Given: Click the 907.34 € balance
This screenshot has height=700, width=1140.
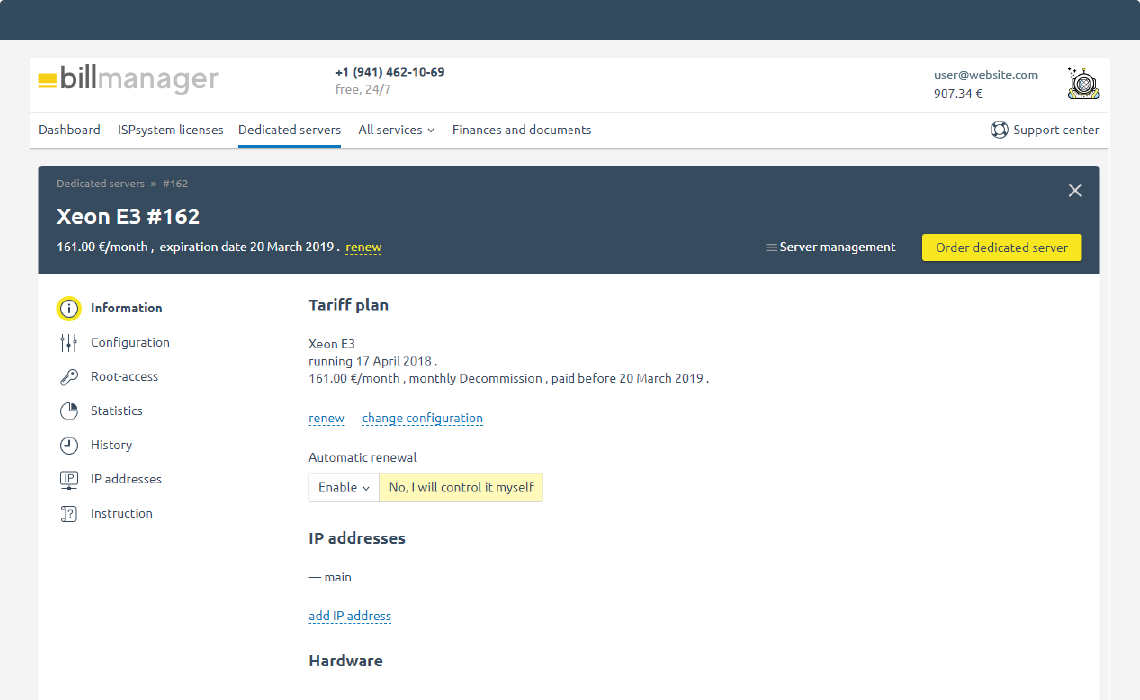Looking at the screenshot, I should pyautogui.click(x=958, y=94).
